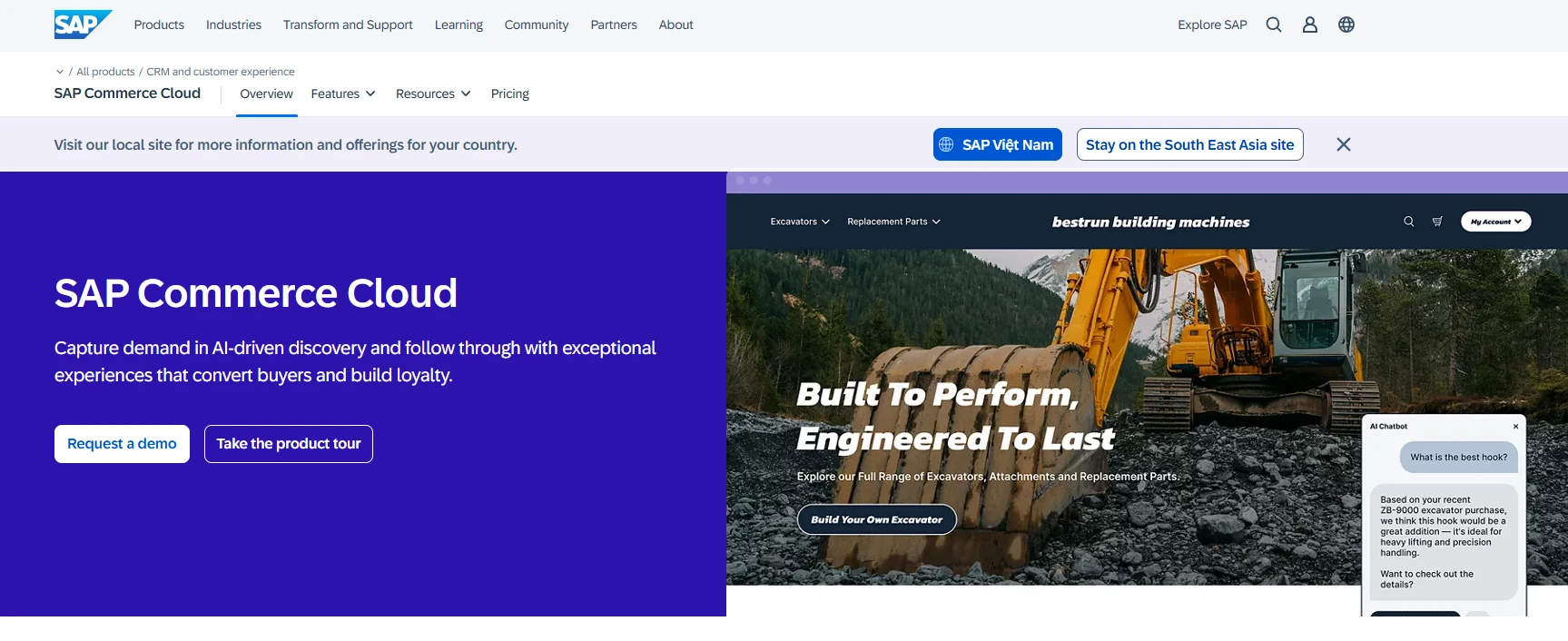Open the Partners menu
This screenshot has height=641, width=1568.
coord(614,25)
